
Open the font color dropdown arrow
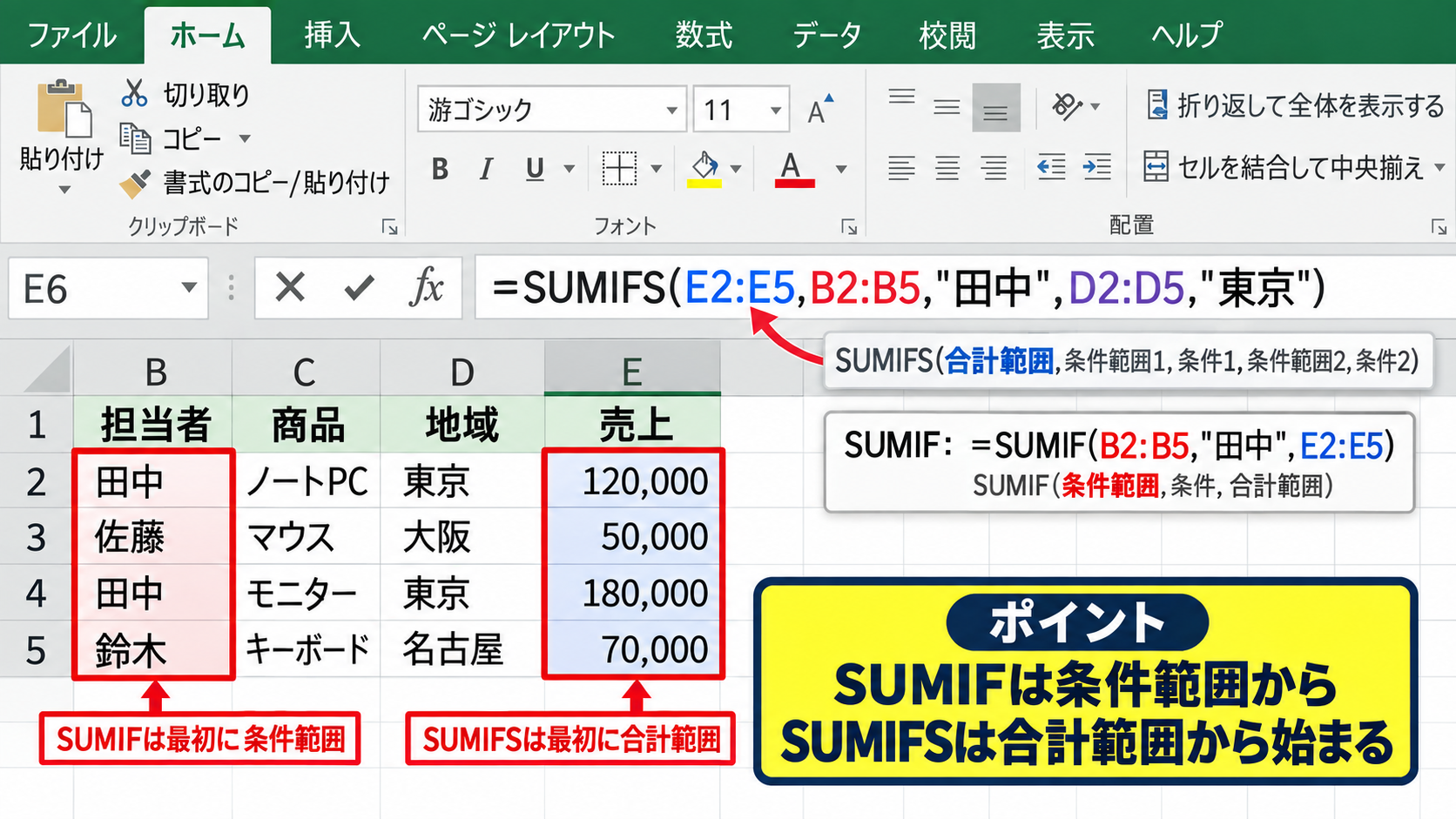(841, 169)
